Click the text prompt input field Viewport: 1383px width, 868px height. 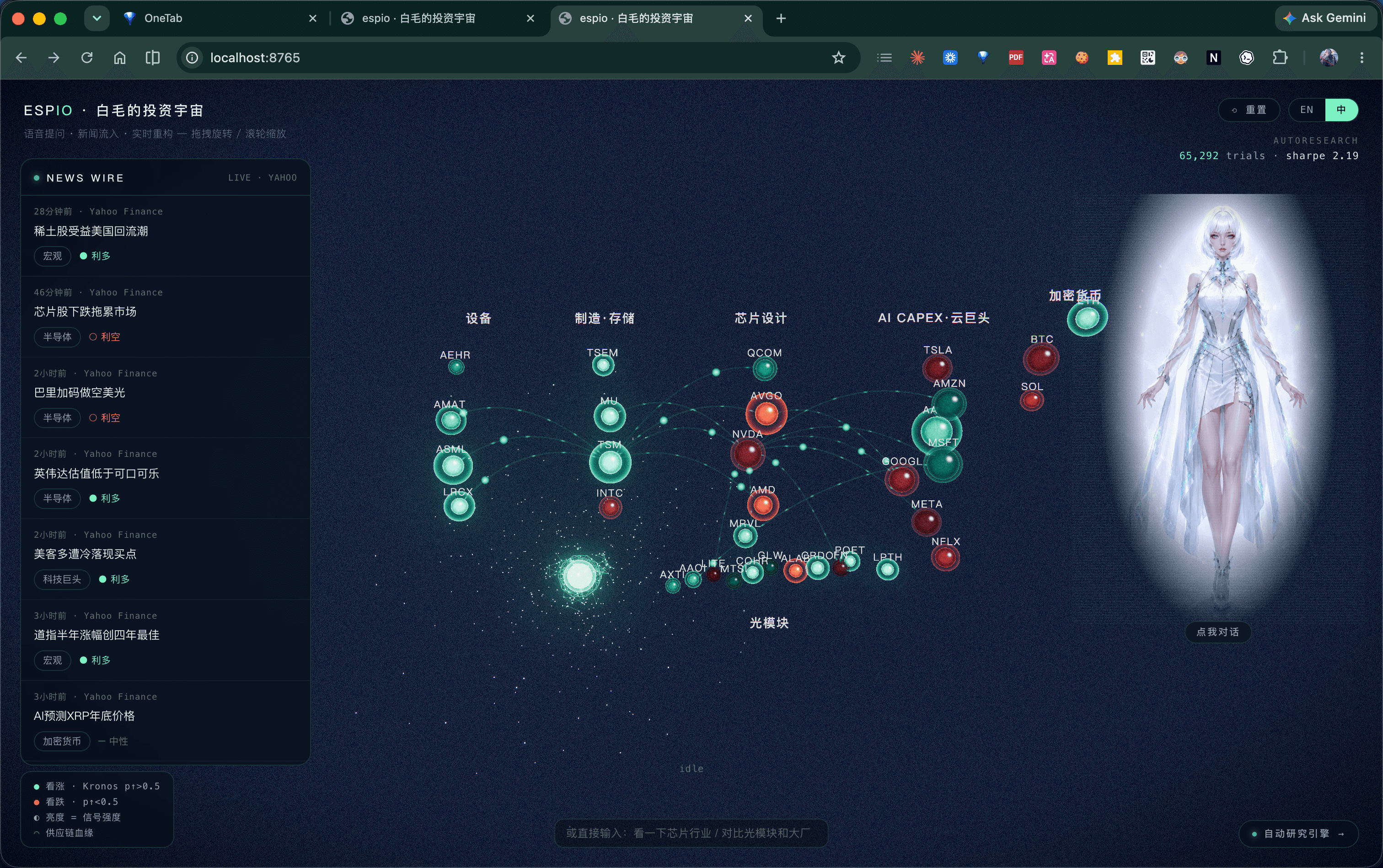point(691,833)
